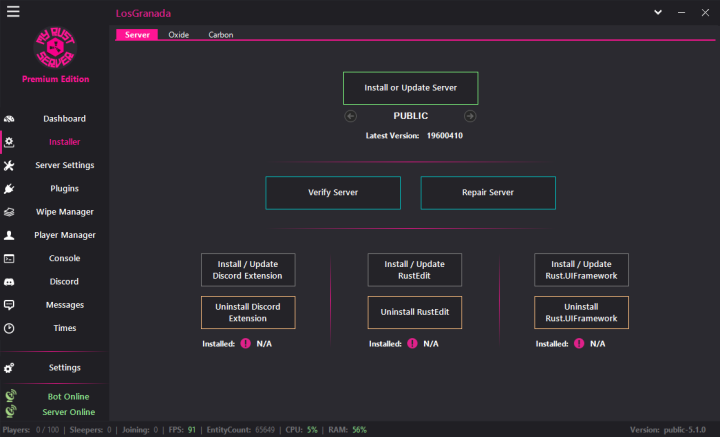The height and width of the screenshot is (437, 720).
Task: Click Uninstall Rust.UIFramework button
Action: point(581,313)
